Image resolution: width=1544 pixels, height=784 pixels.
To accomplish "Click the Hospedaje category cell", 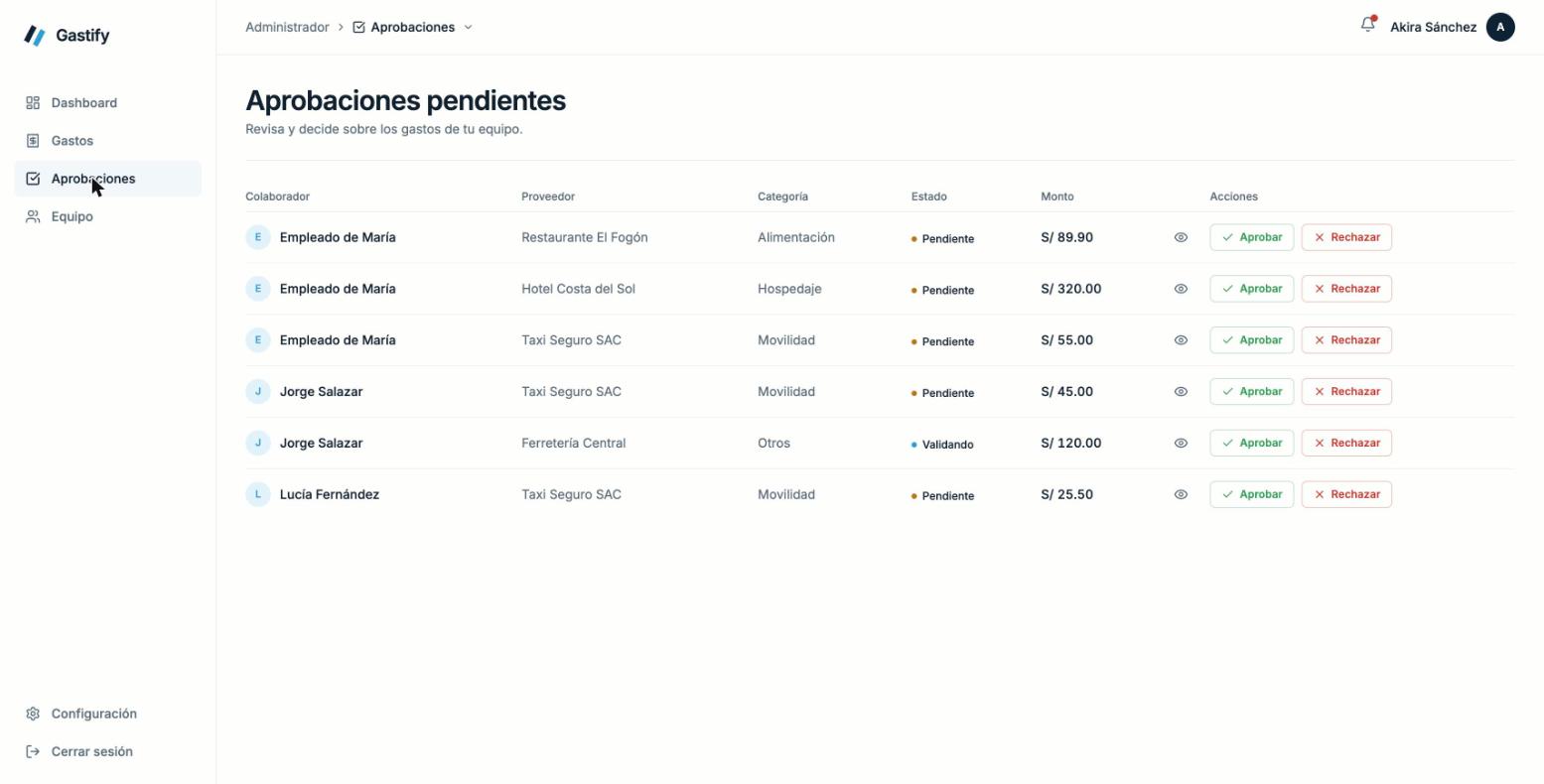I will tap(789, 289).
